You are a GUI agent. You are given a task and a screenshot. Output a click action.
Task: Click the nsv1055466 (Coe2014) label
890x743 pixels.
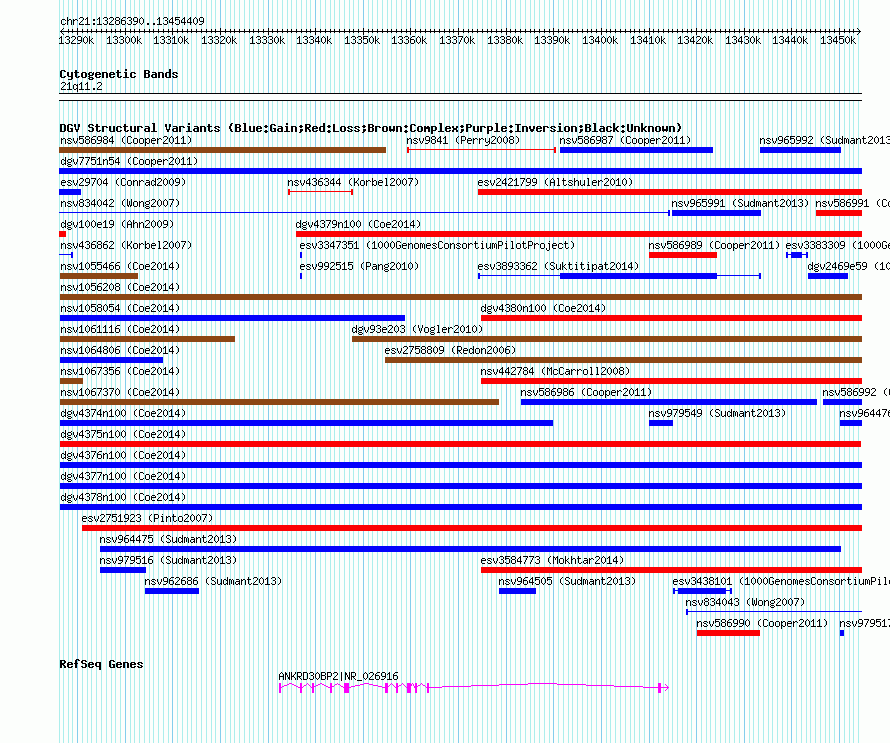(120, 266)
